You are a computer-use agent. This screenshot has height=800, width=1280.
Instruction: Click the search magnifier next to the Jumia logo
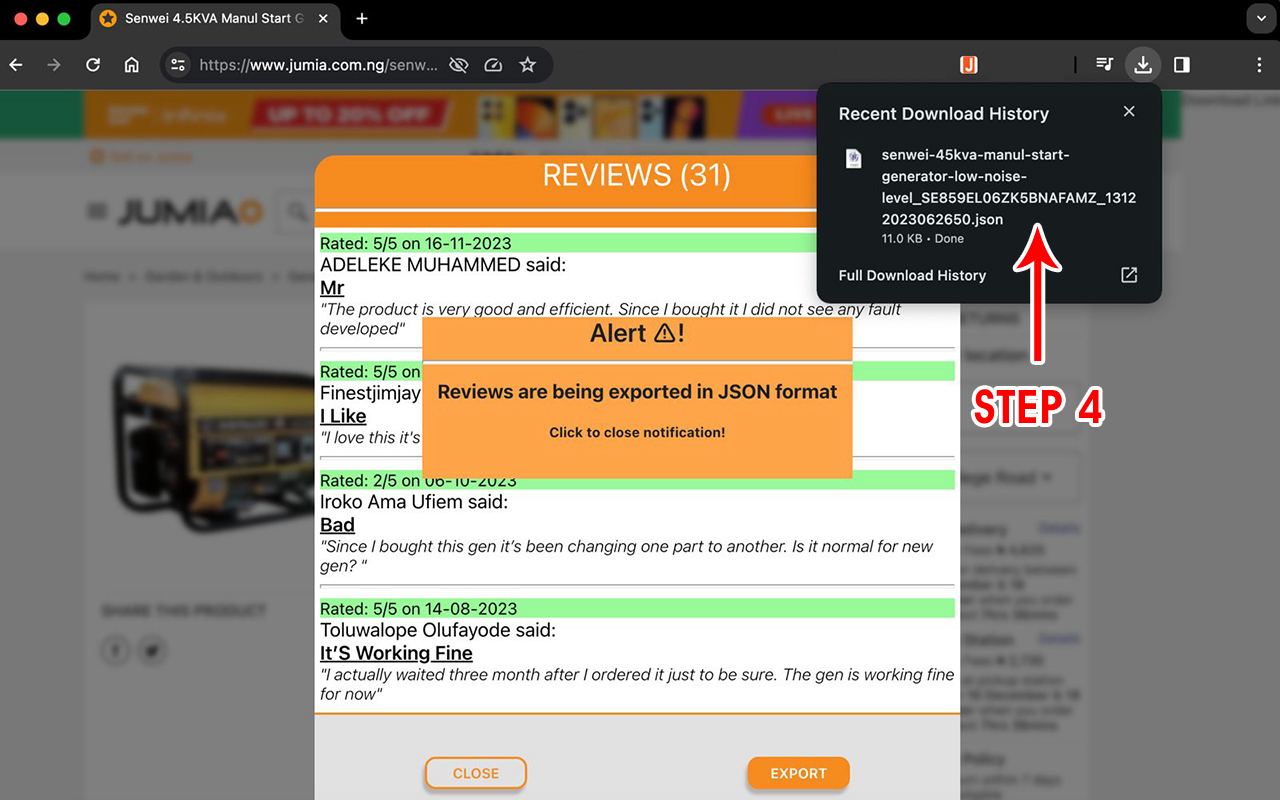(x=296, y=212)
